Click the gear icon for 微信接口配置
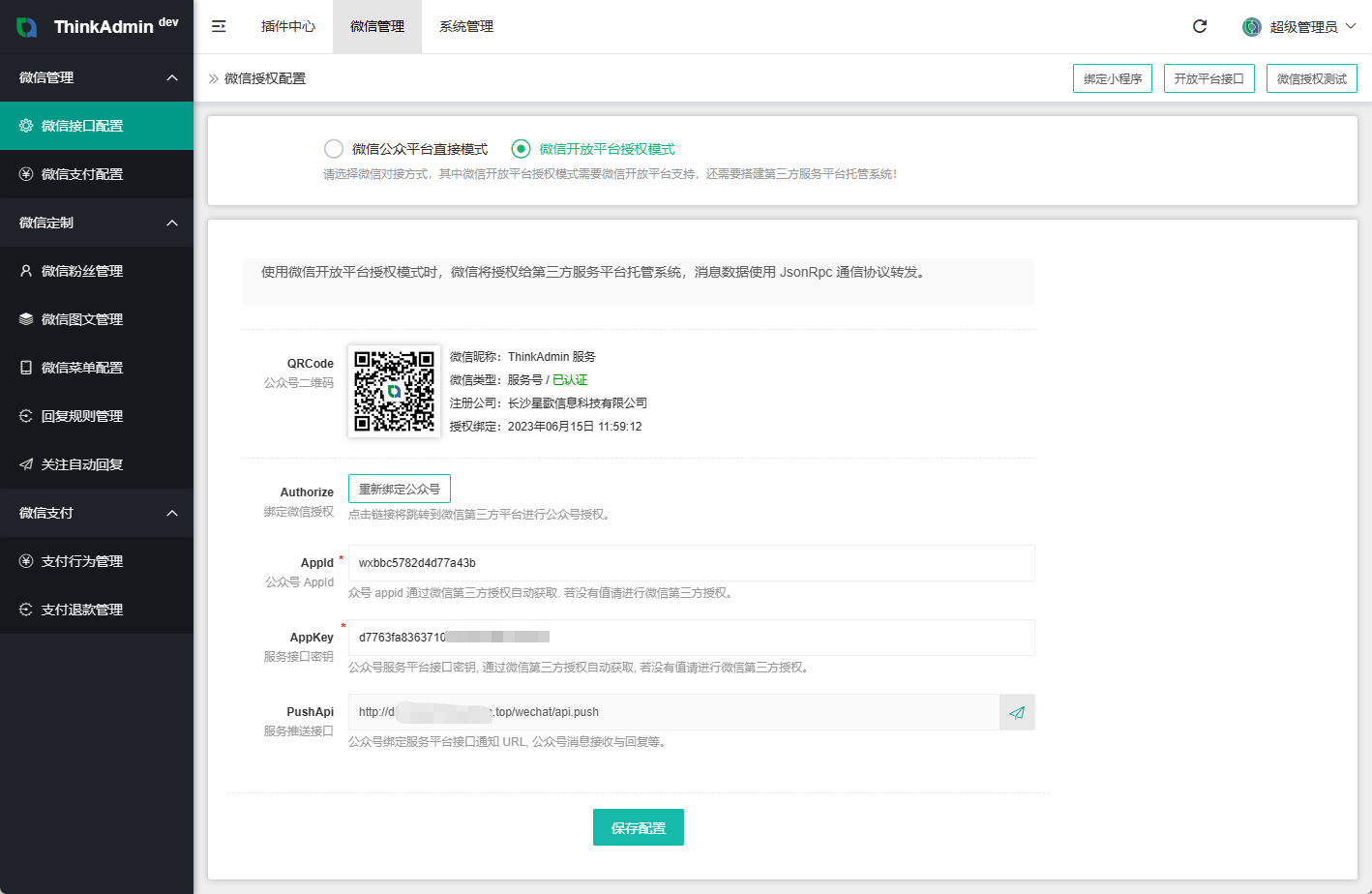This screenshot has height=894, width=1372. point(26,126)
